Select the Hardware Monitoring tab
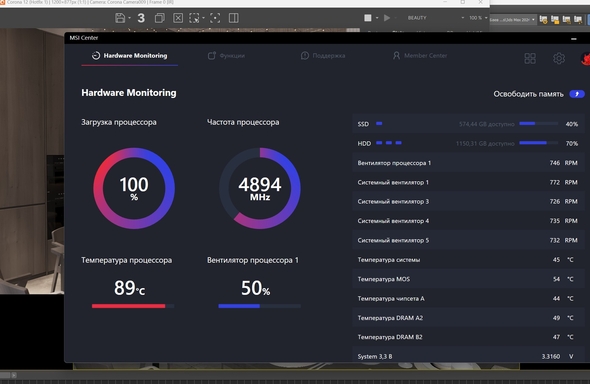This screenshot has width=590, height=384. [129, 56]
